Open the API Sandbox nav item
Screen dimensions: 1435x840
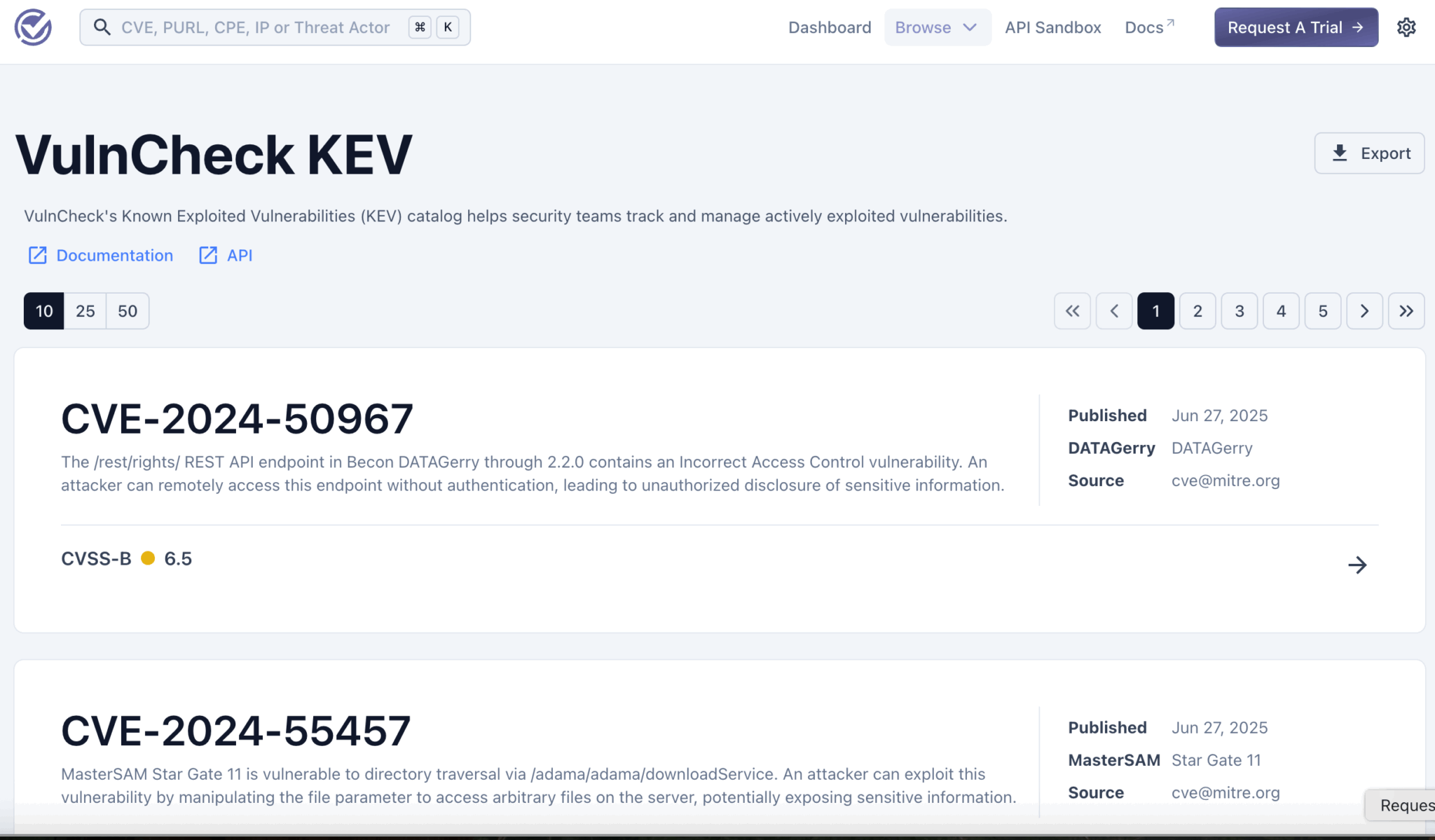(1052, 27)
